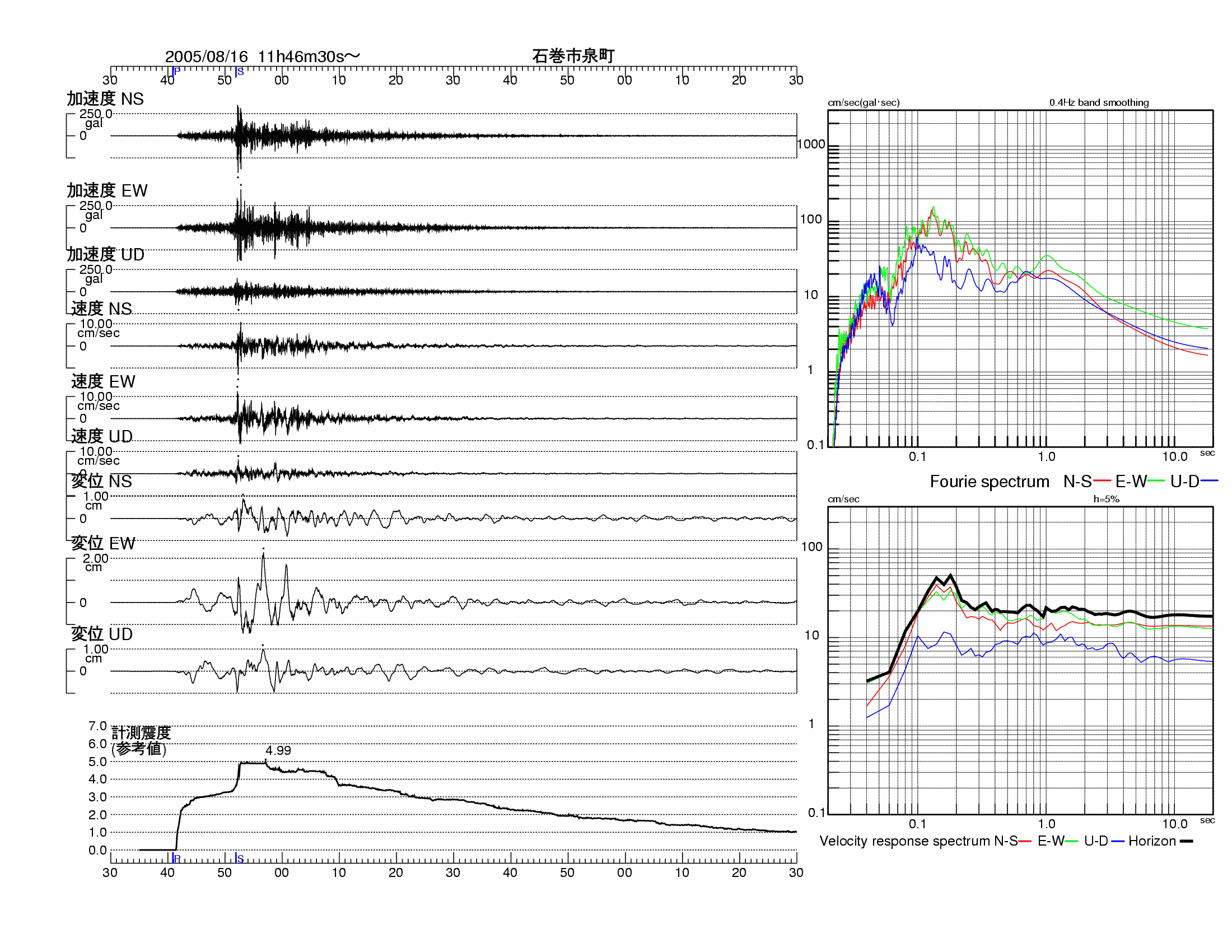Image resolution: width=1232 pixels, height=952 pixels.
Task: Click the 加速度 UD trace label
Action: pos(105,254)
